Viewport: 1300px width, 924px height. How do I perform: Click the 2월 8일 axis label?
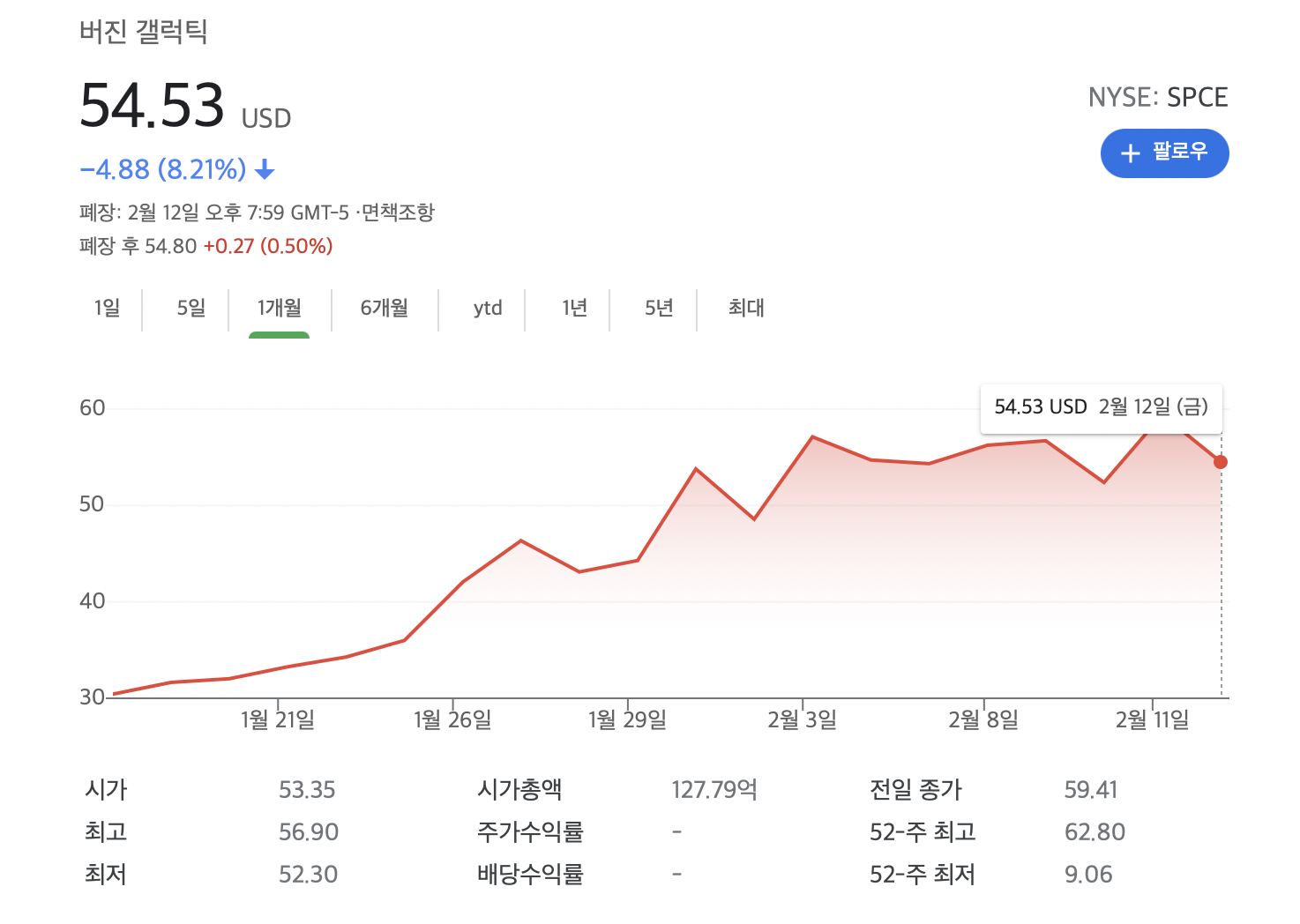983,720
